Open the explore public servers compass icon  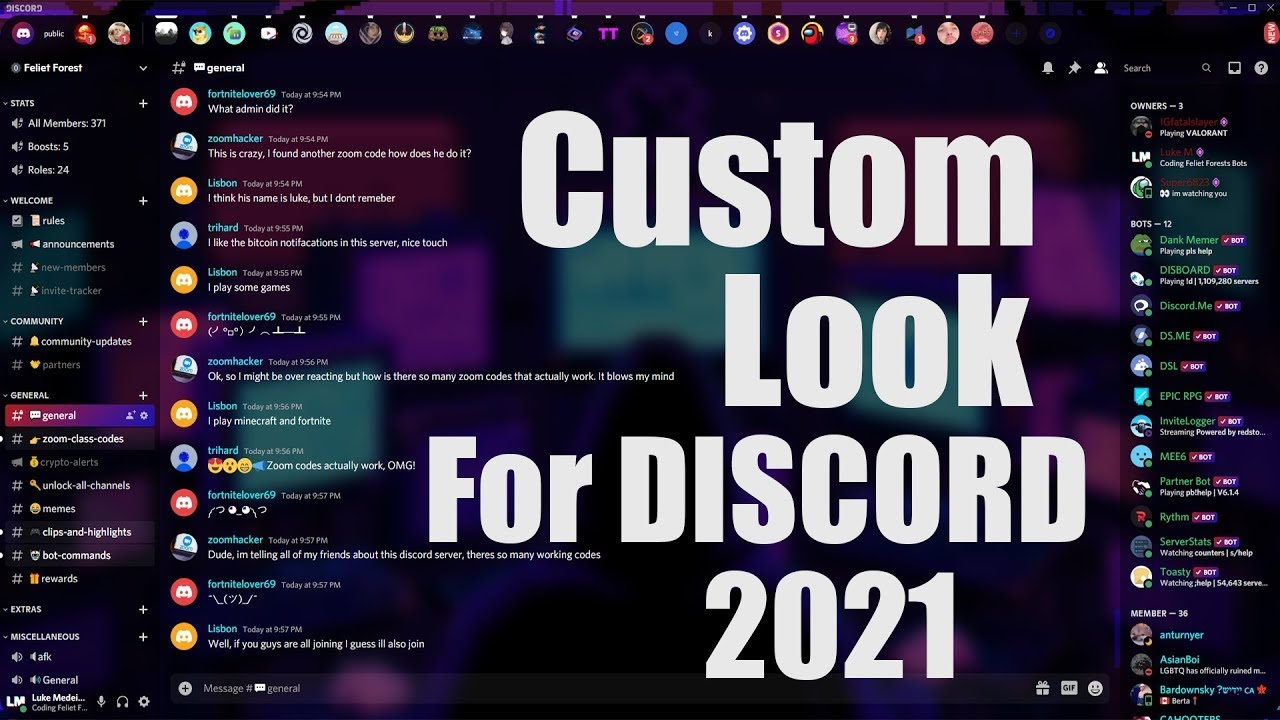[x=1050, y=33]
